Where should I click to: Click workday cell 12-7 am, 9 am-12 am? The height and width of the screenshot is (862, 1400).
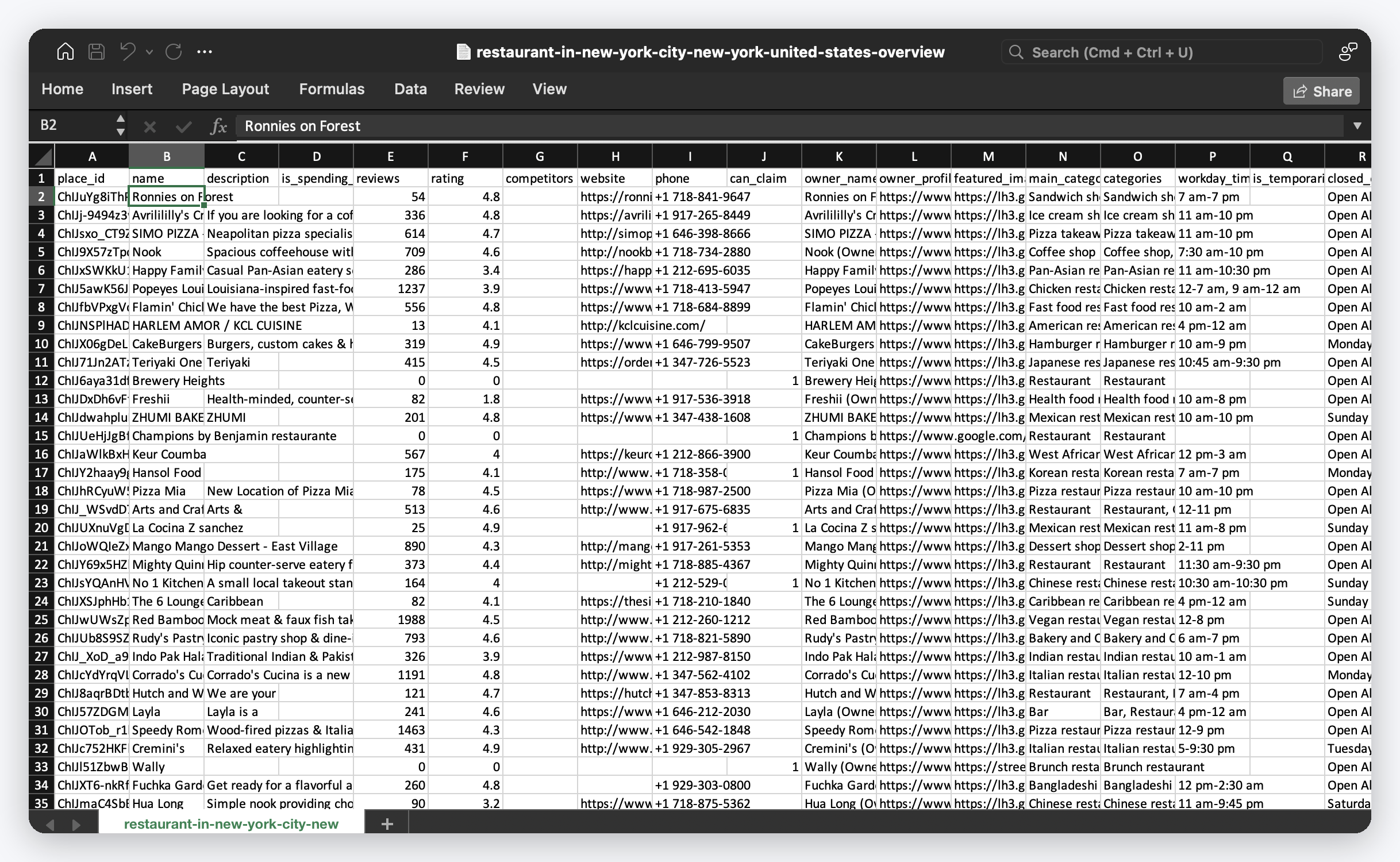pos(1213,288)
